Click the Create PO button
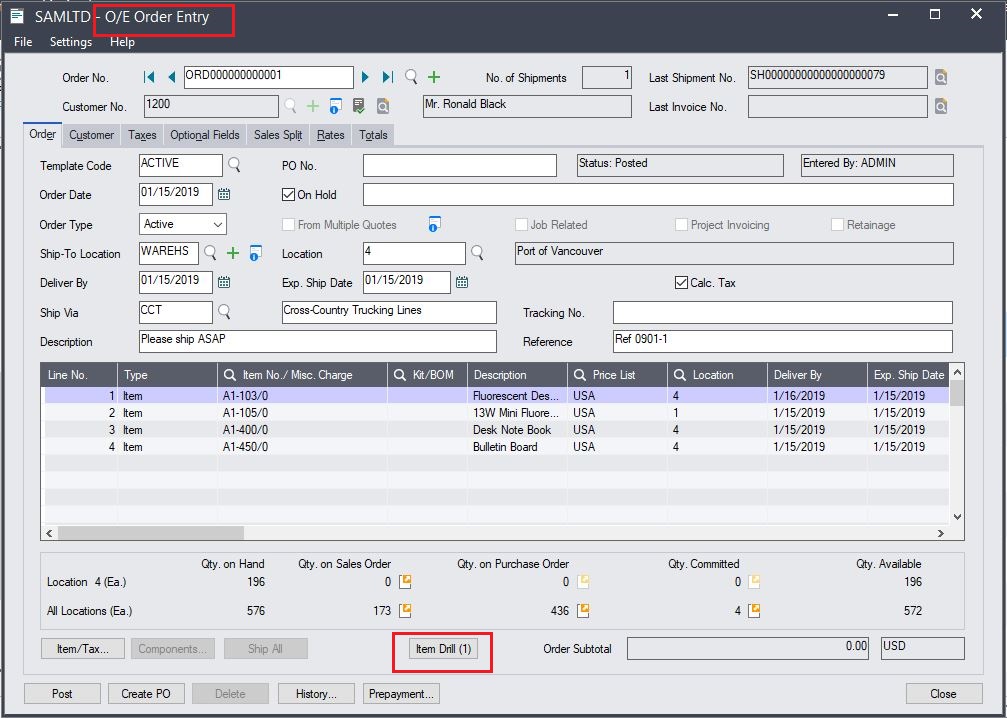This screenshot has height=718, width=1007. [146, 694]
